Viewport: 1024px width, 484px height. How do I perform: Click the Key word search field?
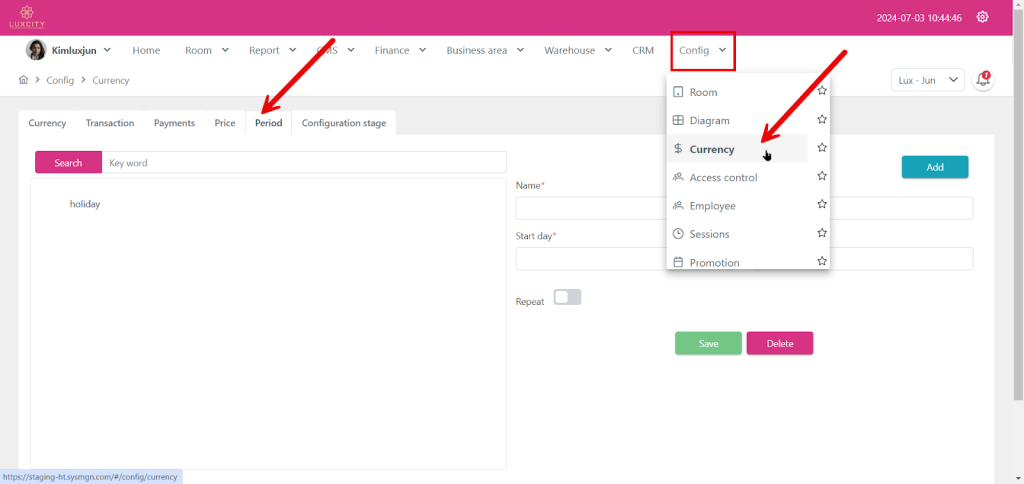pos(304,162)
